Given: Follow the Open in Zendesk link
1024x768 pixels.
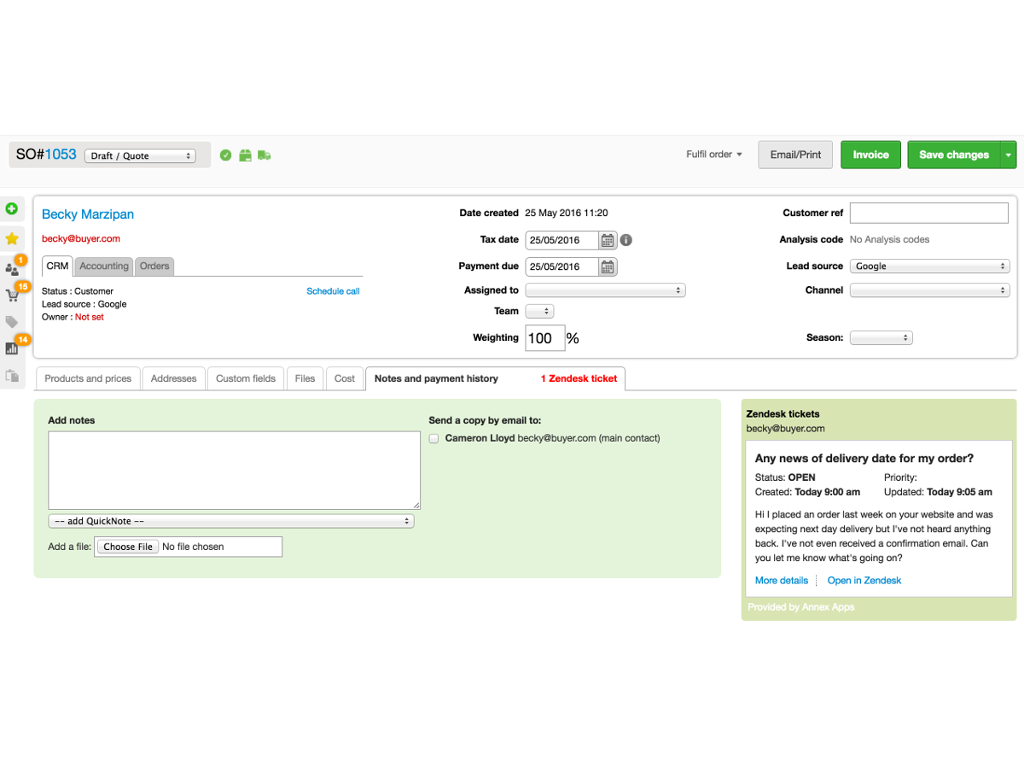Looking at the screenshot, I should coord(864,581).
